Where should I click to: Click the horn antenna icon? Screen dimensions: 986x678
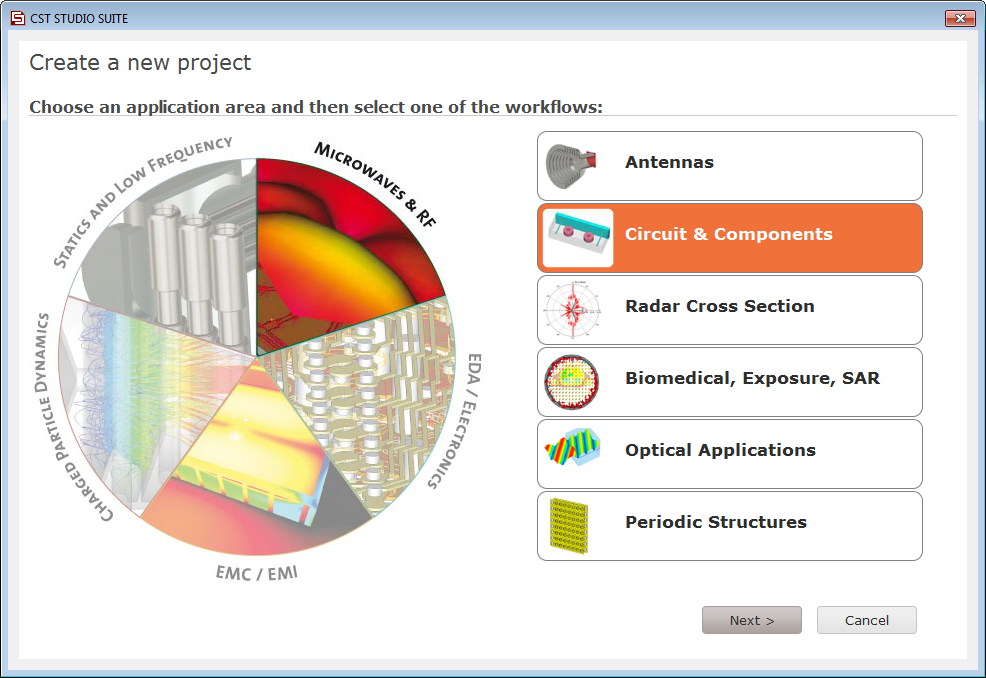pyautogui.click(x=570, y=166)
